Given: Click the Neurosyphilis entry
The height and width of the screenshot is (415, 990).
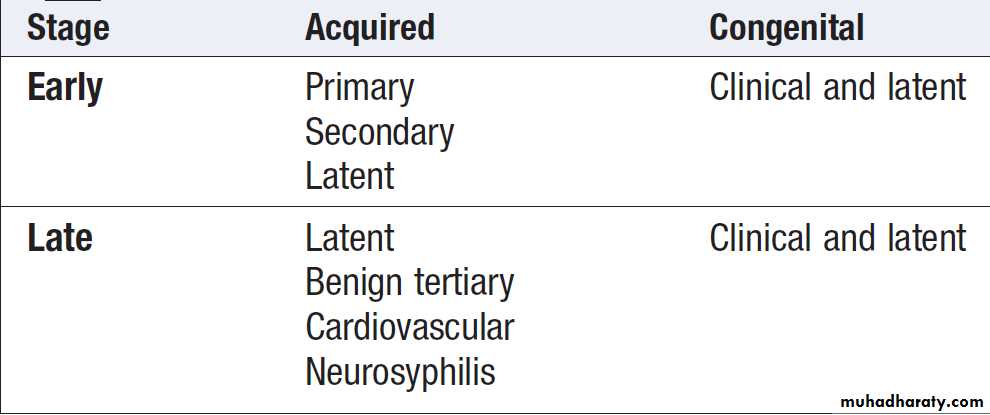Looking at the screenshot, I should pos(400,372).
